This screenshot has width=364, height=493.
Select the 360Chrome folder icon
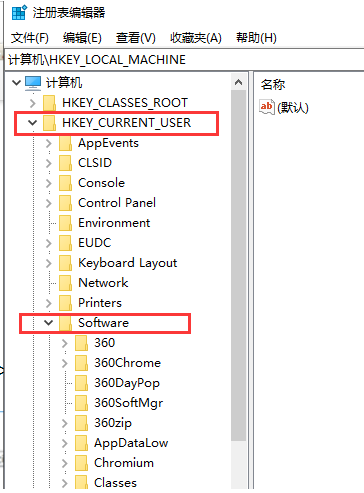click(81, 363)
